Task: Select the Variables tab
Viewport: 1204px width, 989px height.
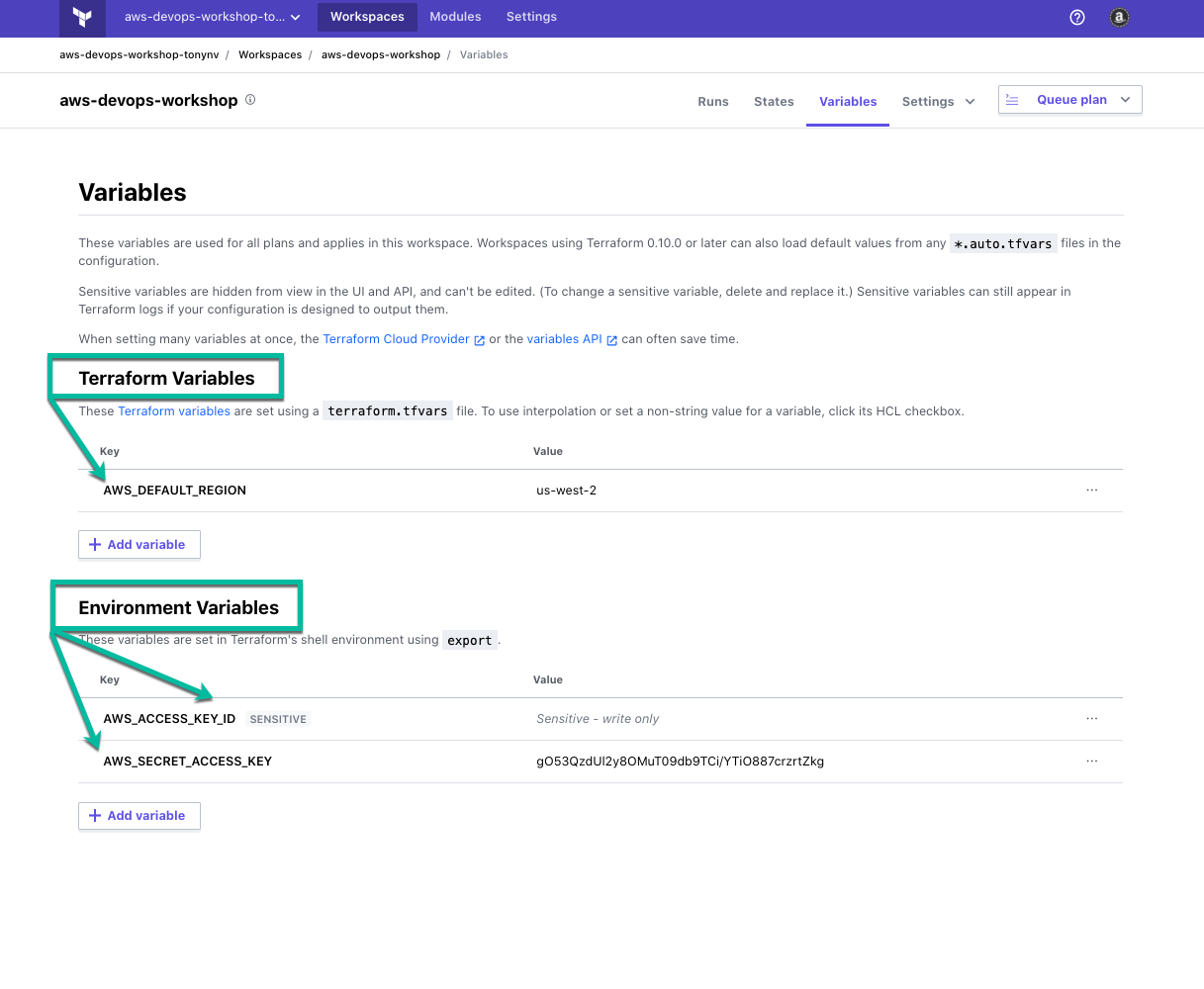Action: tap(848, 101)
